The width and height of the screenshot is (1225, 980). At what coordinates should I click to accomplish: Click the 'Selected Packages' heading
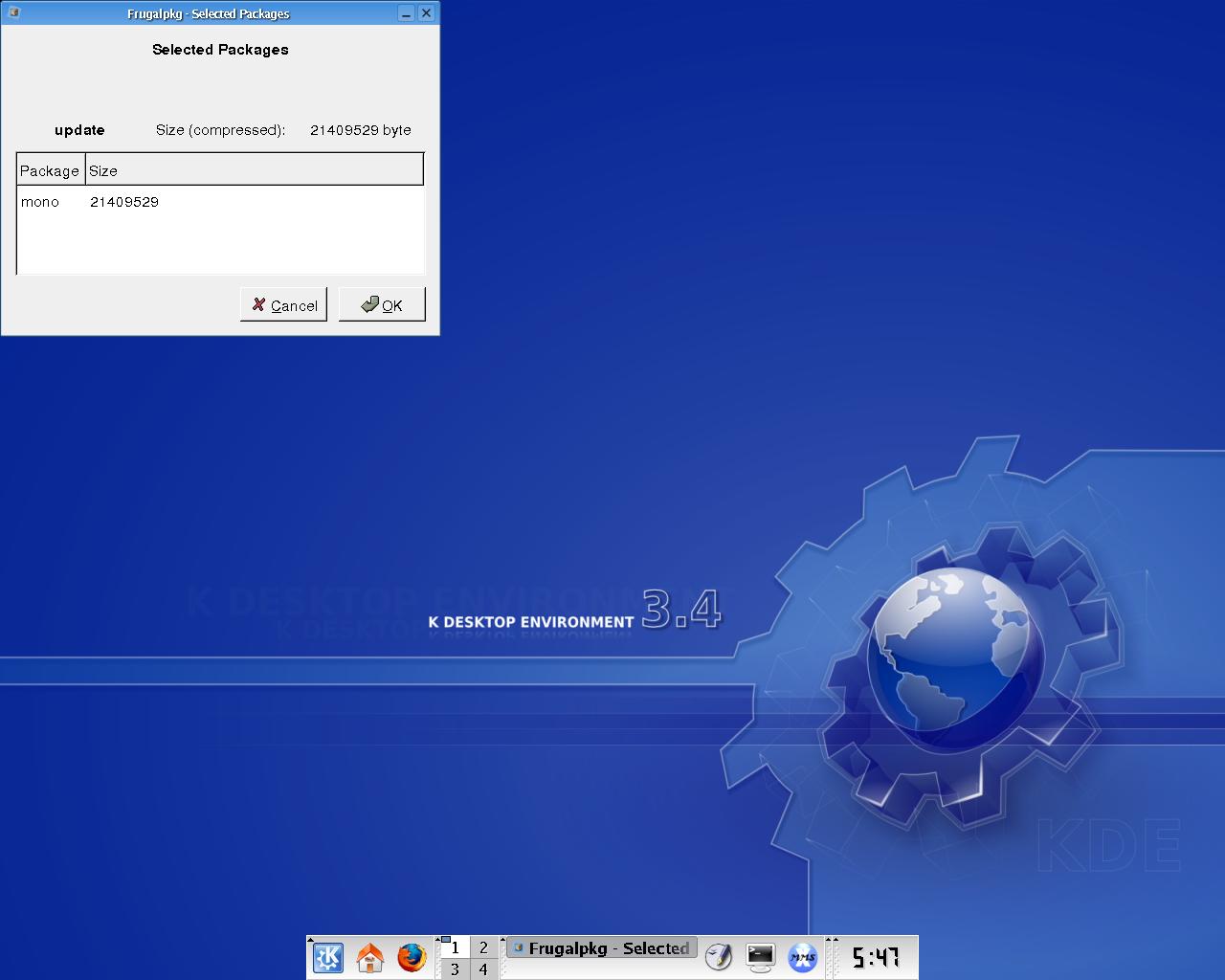[x=220, y=50]
